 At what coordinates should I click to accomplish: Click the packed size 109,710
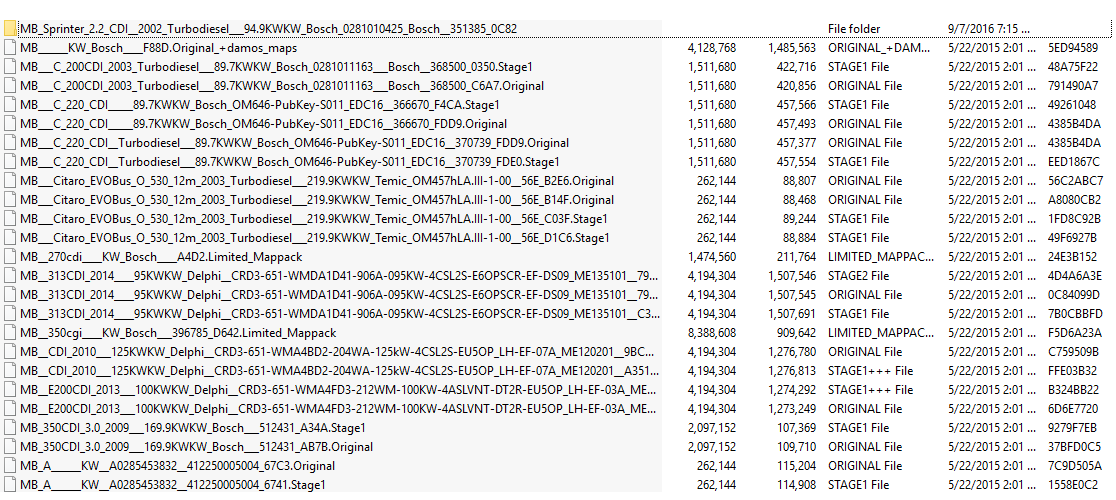coord(797,447)
